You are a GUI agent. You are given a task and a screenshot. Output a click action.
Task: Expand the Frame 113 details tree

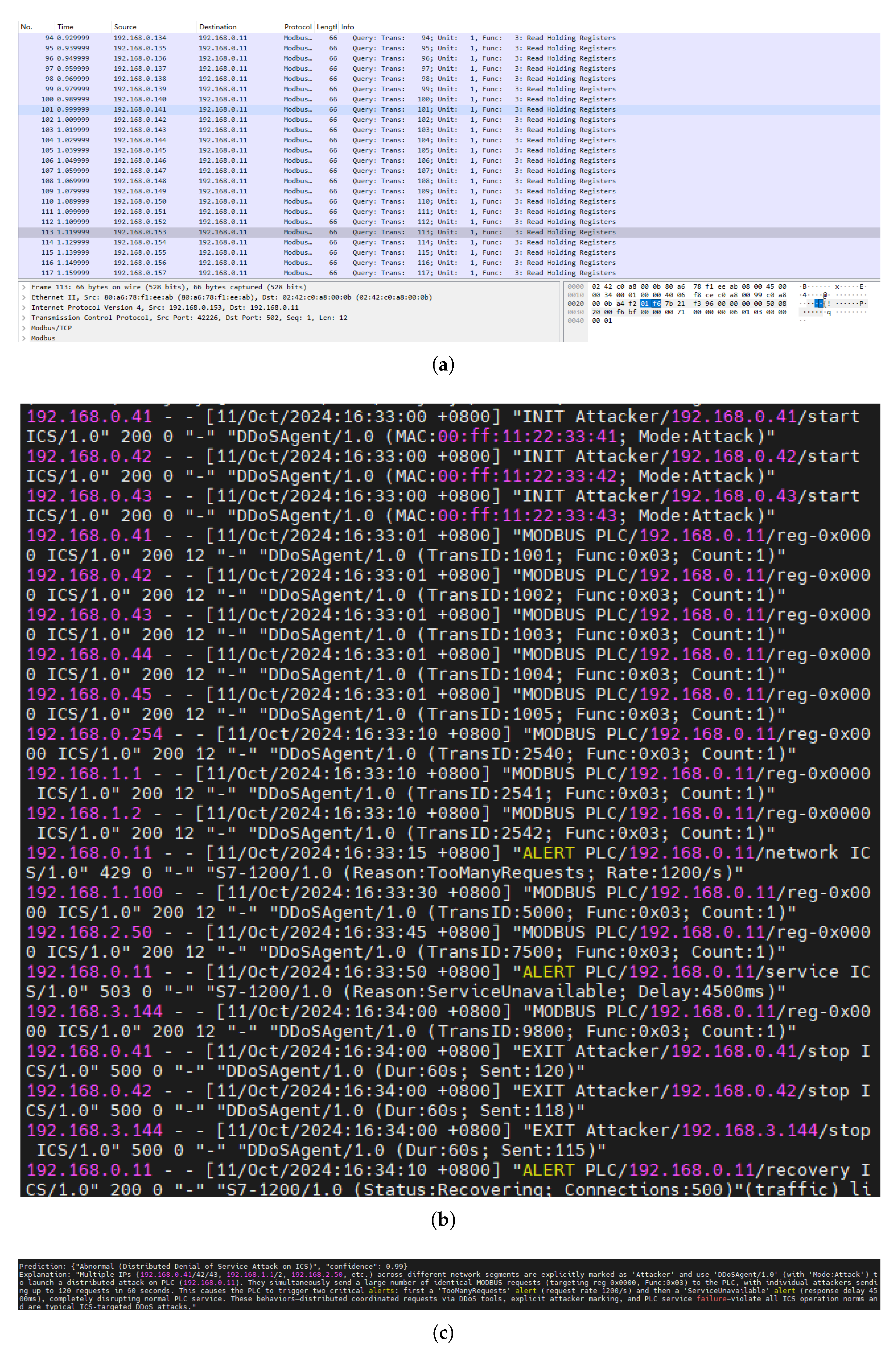[24, 287]
